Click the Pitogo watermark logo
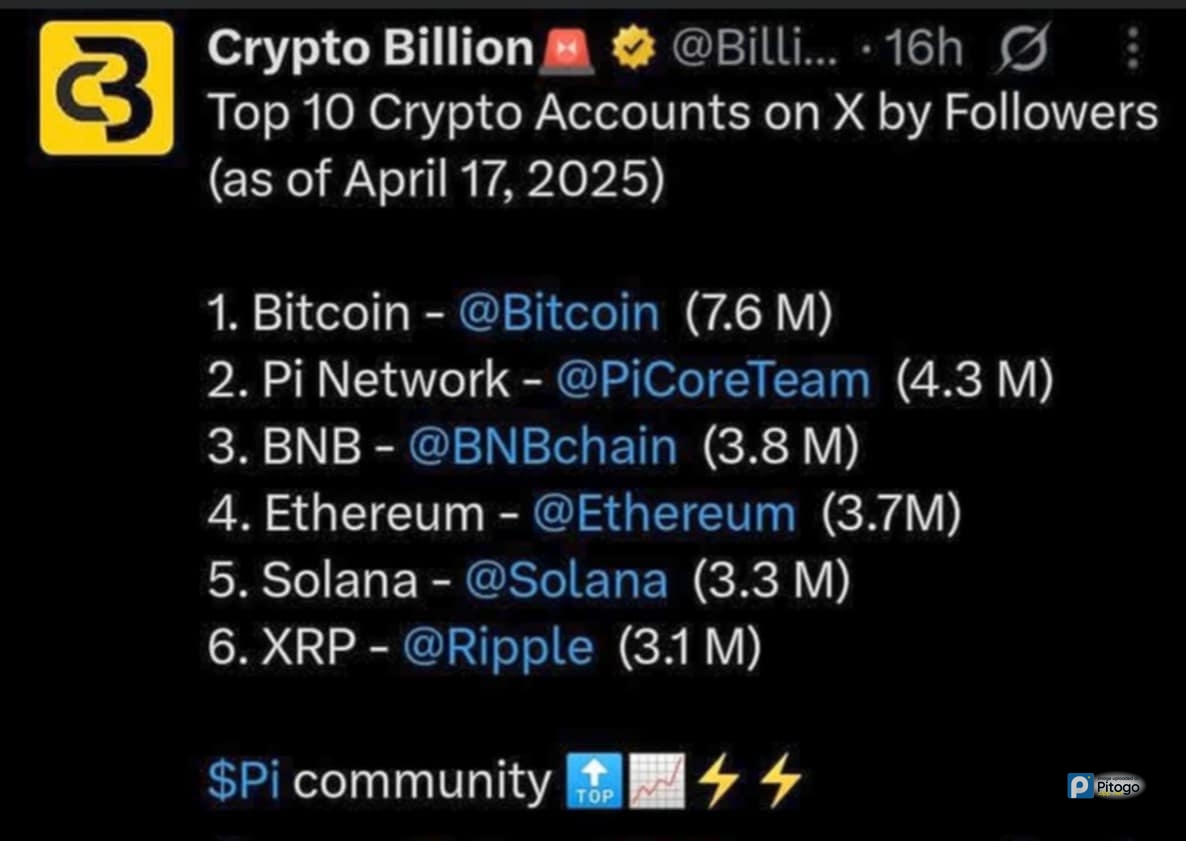The height and width of the screenshot is (841, 1186). point(1106,787)
